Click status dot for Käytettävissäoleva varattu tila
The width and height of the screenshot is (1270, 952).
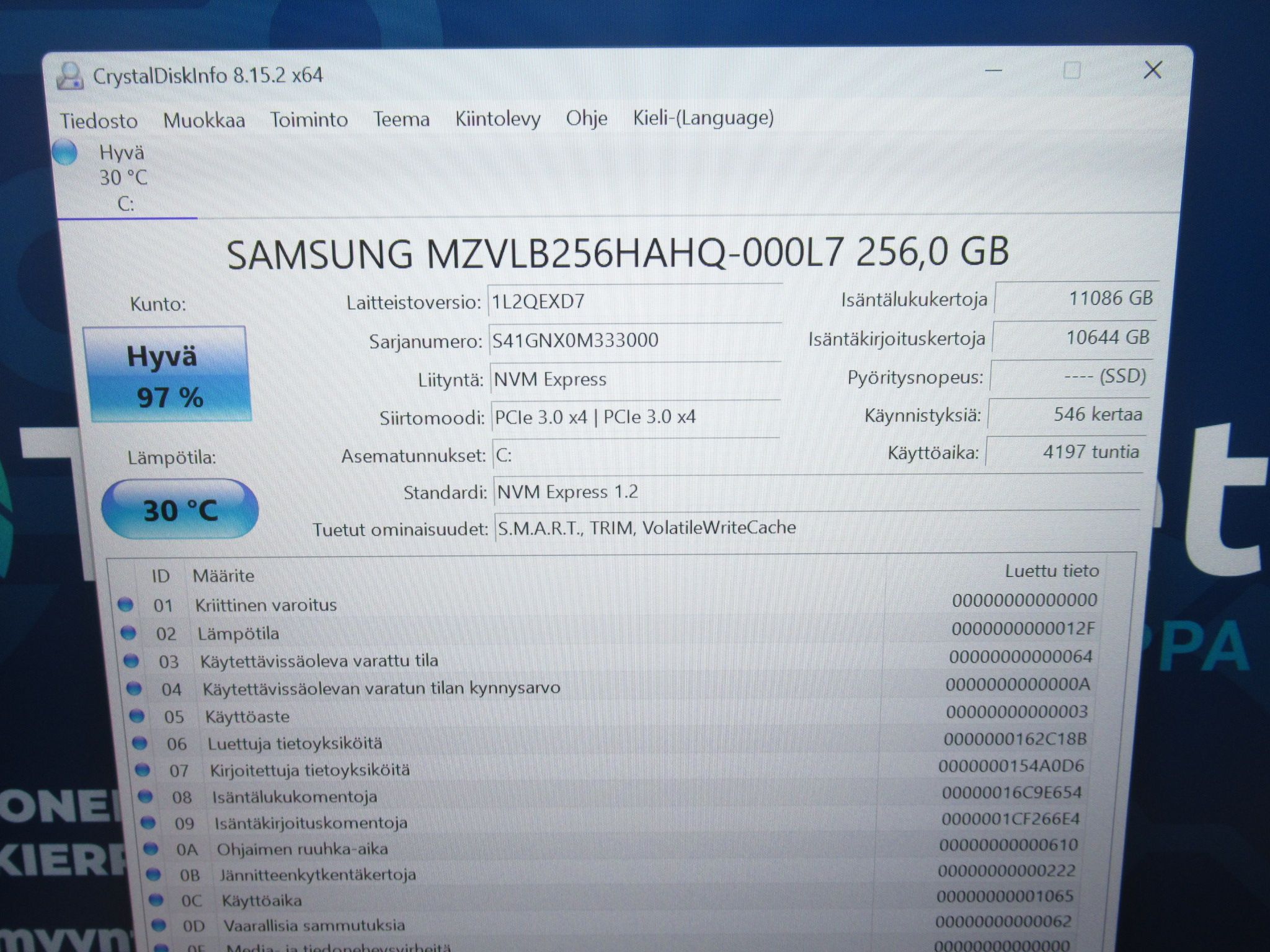pos(131,661)
